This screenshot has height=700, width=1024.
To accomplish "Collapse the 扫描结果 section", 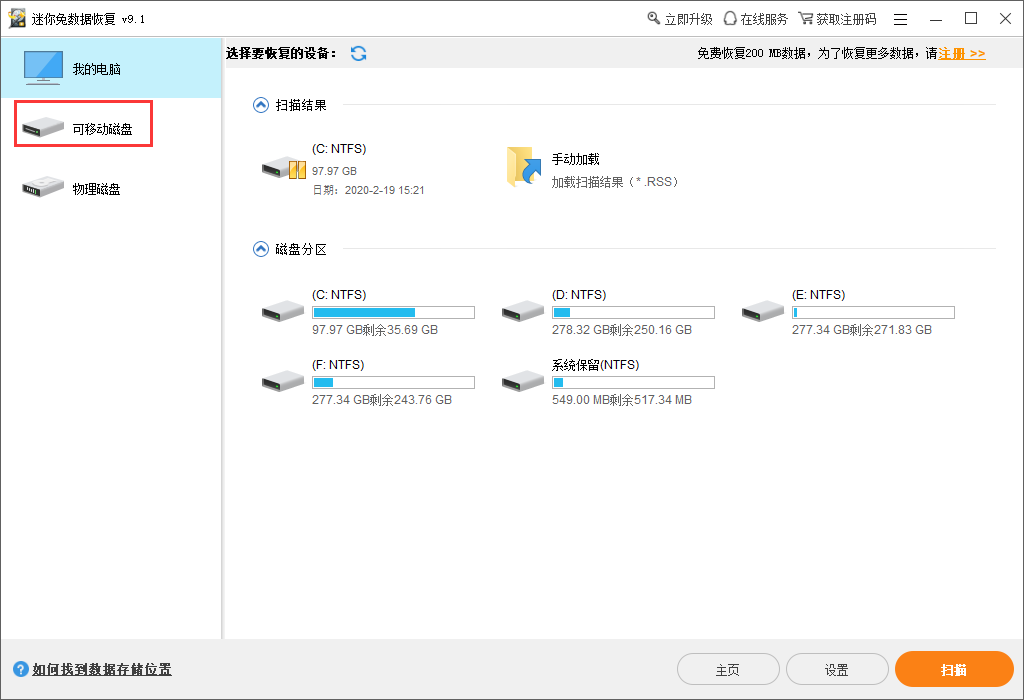I will coord(261,105).
